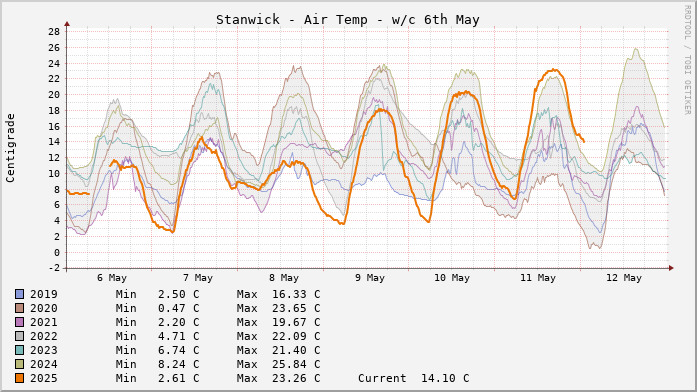This screenshot has width=697, height=392.
Task: Click the '2022' legend year label
Action: [44, 336]
